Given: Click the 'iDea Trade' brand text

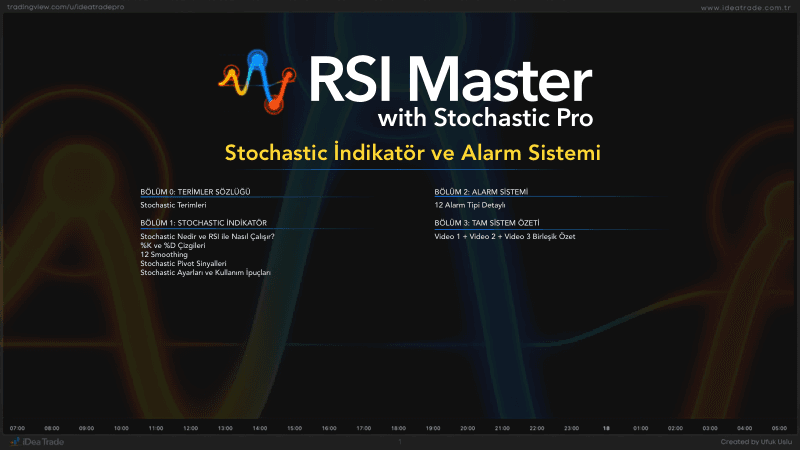Looking at the screenshot, I should click(x=43, y=442).
